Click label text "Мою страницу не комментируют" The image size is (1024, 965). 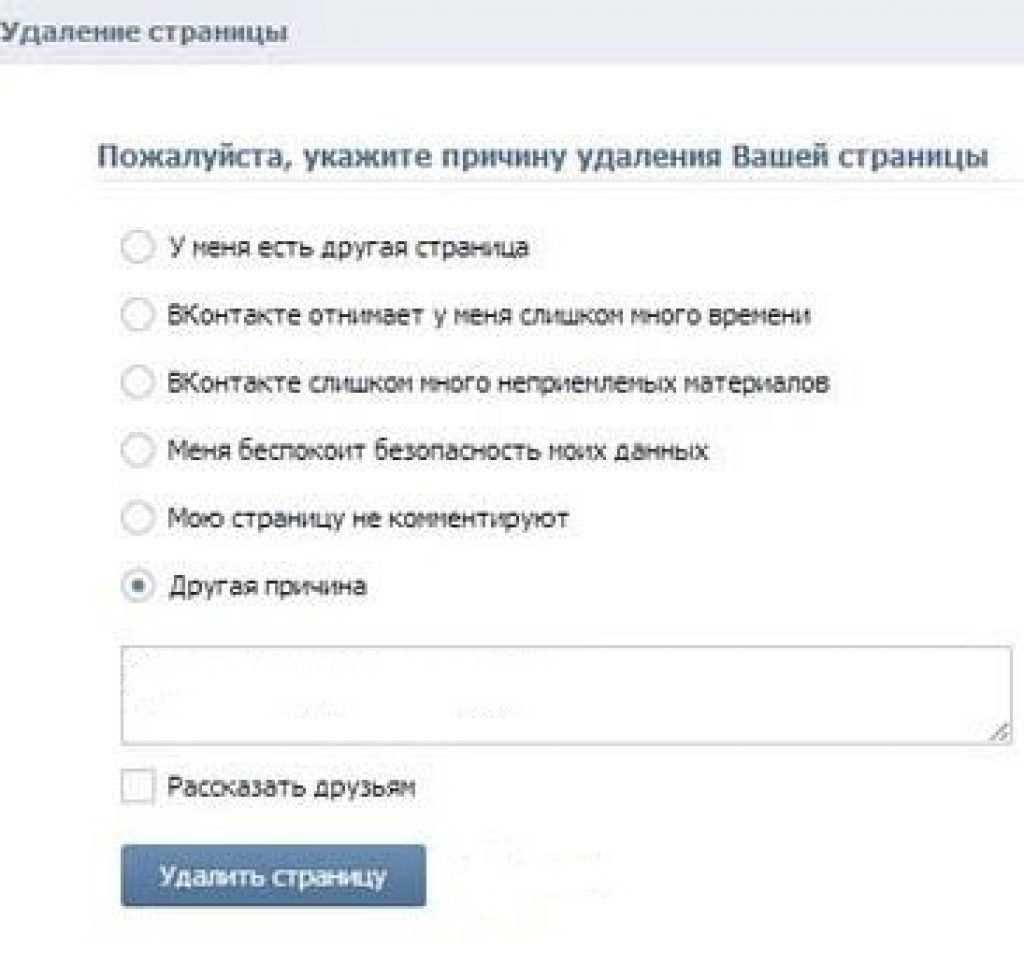tap(368, 519)
